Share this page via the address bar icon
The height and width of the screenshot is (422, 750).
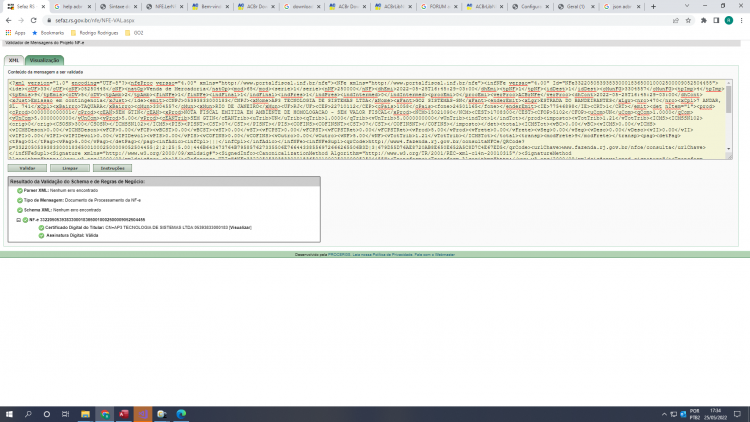(676, 21)
